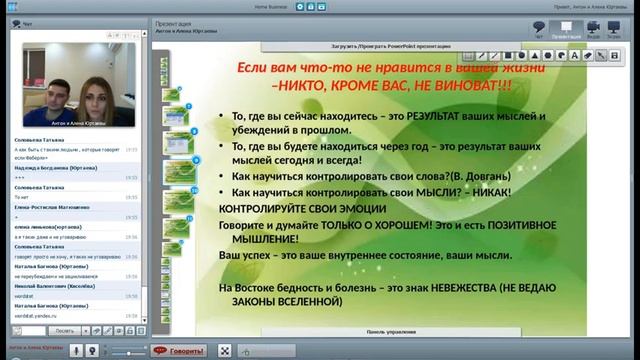Click the clear chat trash icon
This screenshot has width=640, height=360.
point(141,331)
